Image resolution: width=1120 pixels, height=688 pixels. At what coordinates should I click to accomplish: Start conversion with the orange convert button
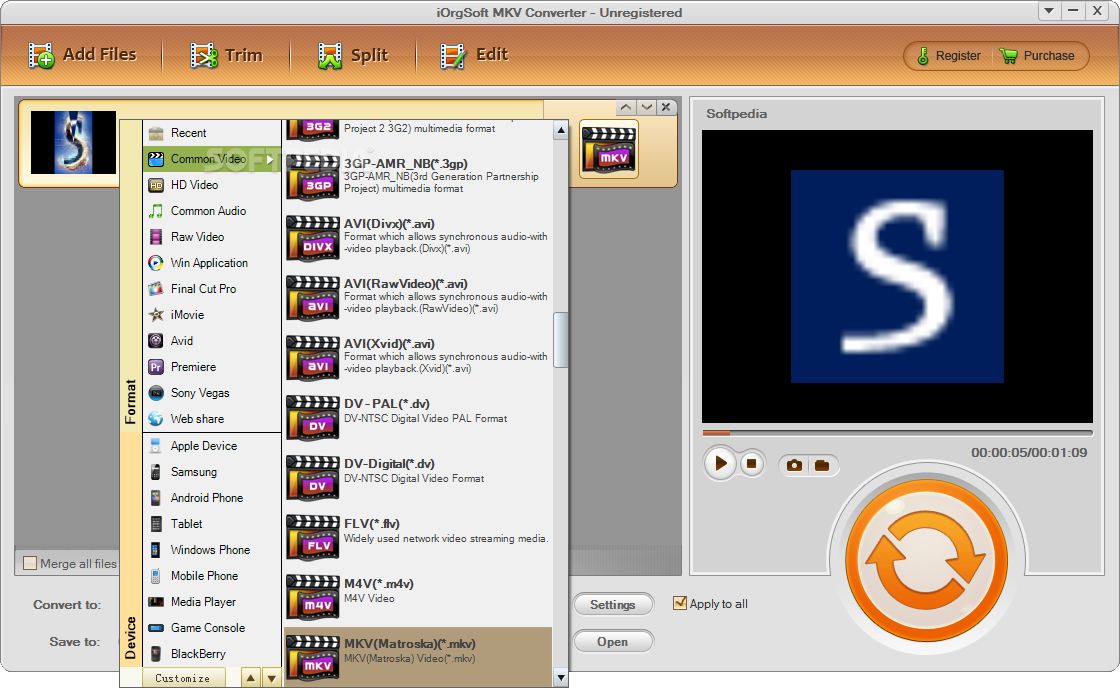926,560
